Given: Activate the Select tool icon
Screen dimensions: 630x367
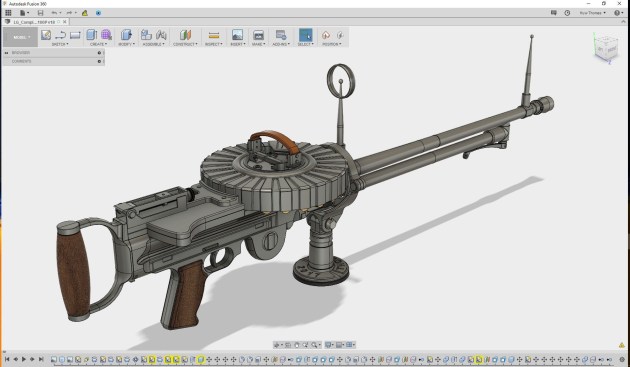Looking at the screenshot, I should tap(305, 35).
